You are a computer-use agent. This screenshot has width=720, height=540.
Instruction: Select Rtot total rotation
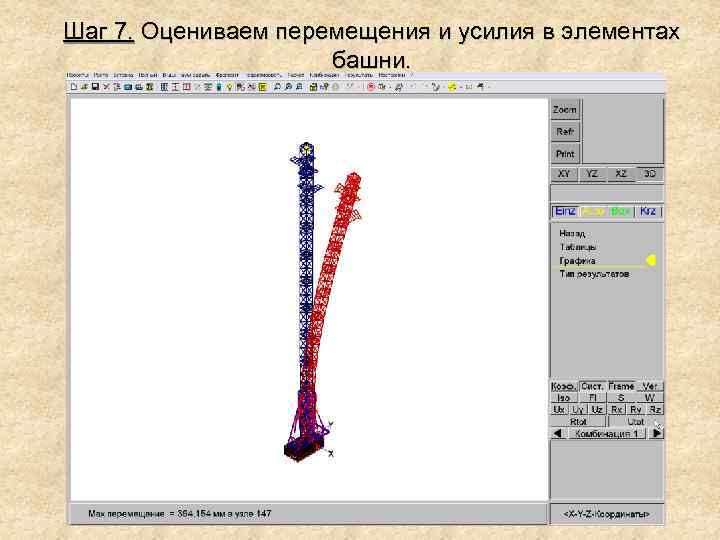578,422
